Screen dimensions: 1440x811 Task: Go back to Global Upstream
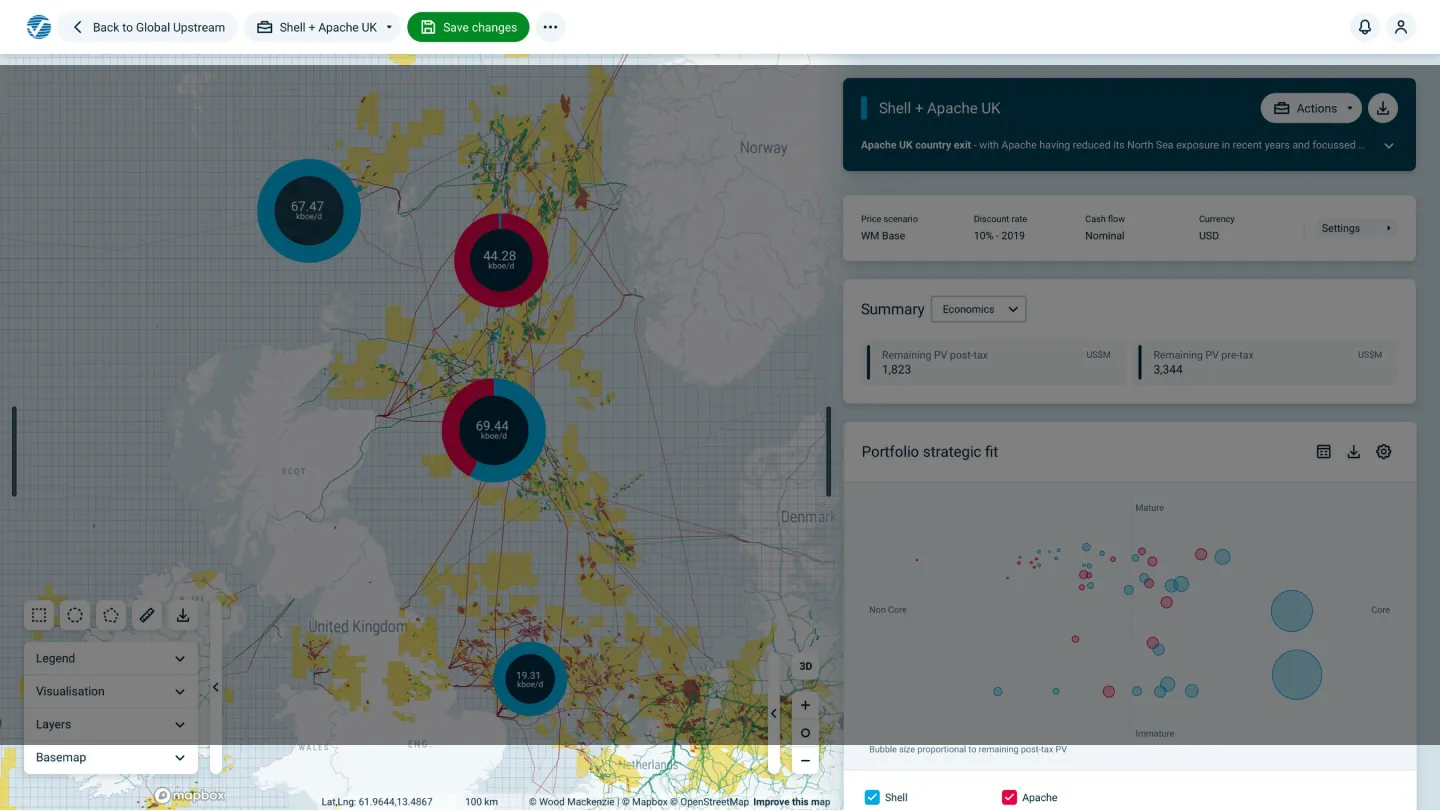tap(148, 27)
